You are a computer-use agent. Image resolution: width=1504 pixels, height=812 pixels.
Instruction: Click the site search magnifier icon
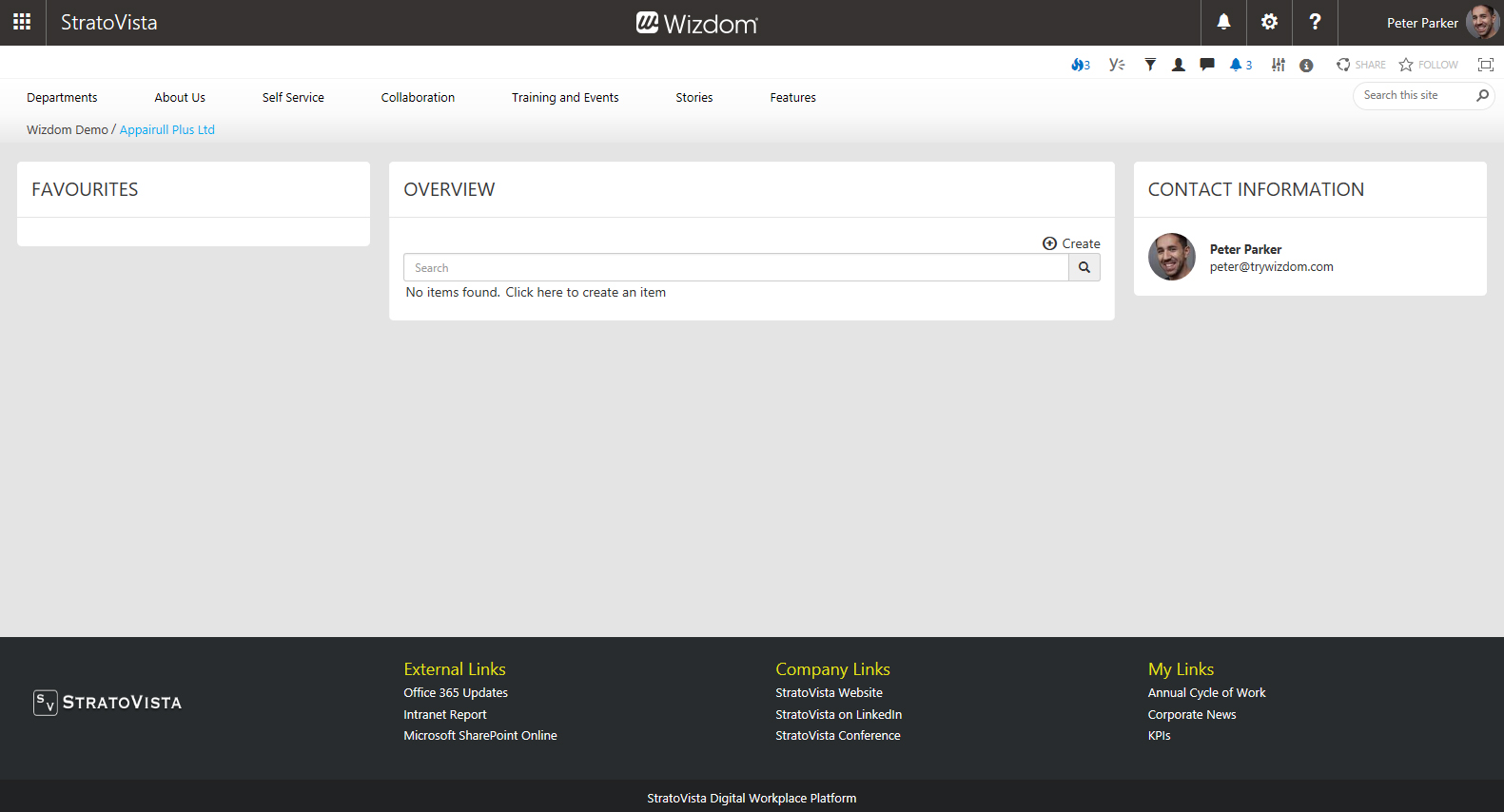(1482, 95)
